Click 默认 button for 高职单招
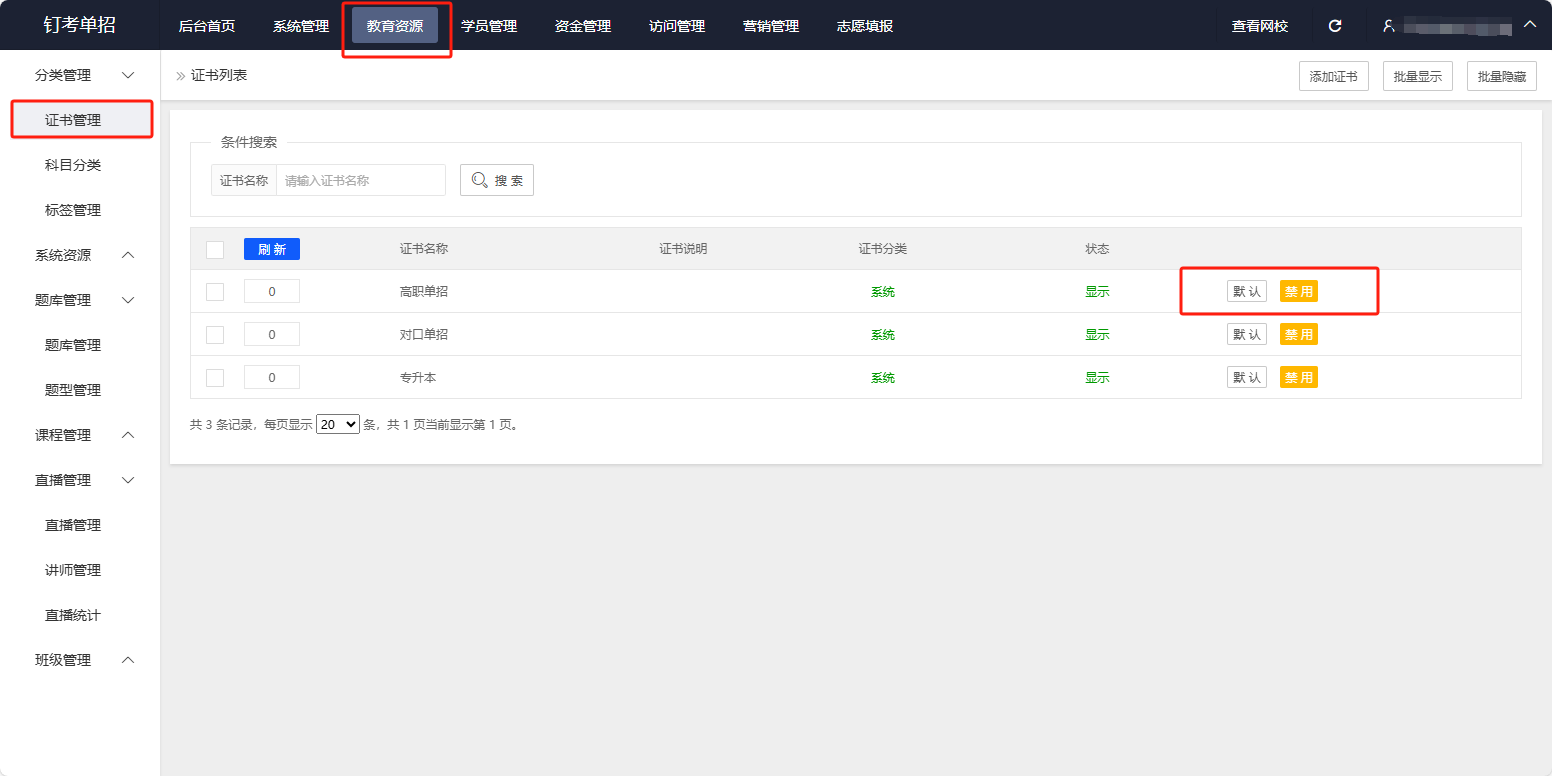Viewport: 1552px width, 776px height. (x=1247, y=292)
